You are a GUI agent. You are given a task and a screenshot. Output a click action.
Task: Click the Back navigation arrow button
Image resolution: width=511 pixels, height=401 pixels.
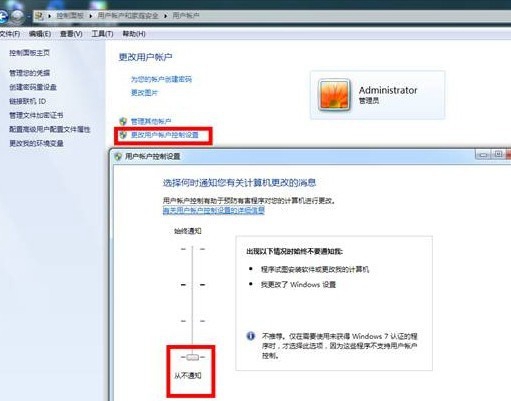click(3, 16)
